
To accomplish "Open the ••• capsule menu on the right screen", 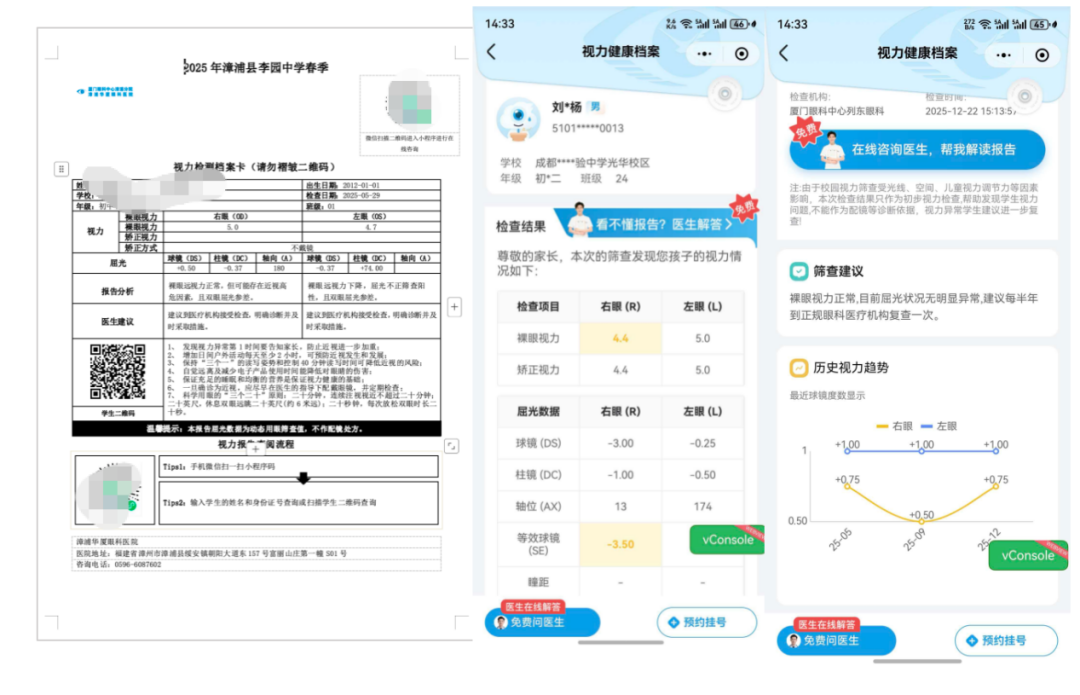I will (x=1003, y=54).
